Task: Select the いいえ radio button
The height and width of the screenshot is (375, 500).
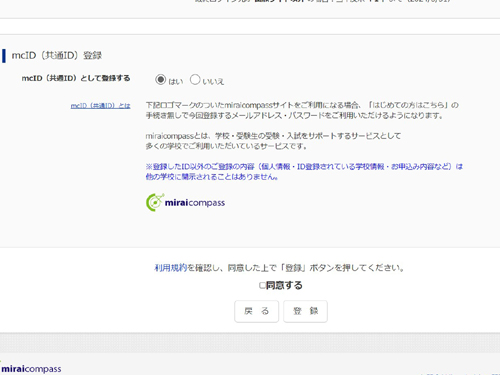Action: (x=195, y=80)
